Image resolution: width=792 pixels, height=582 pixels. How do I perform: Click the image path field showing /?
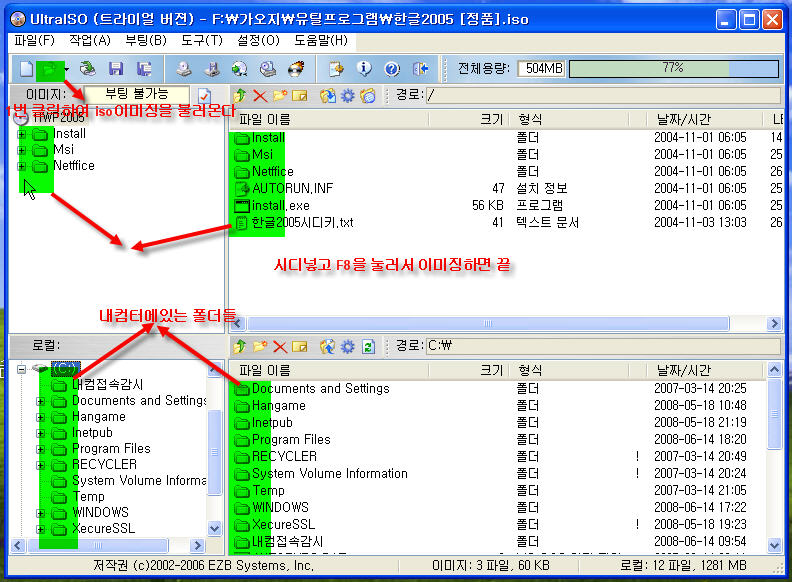(603, 95)
